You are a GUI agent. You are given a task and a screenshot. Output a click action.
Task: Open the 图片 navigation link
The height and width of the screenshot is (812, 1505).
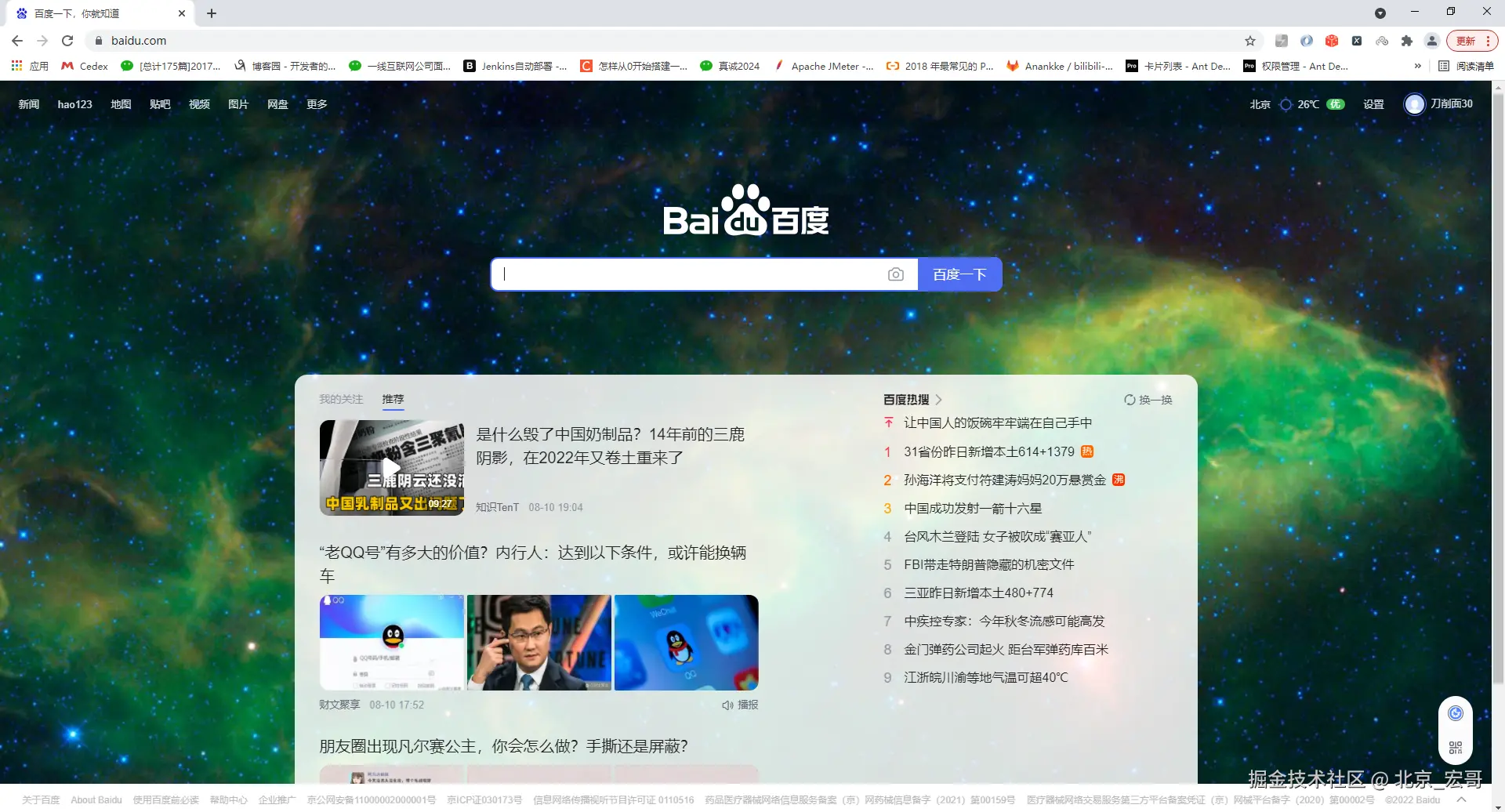click(238, 104)
